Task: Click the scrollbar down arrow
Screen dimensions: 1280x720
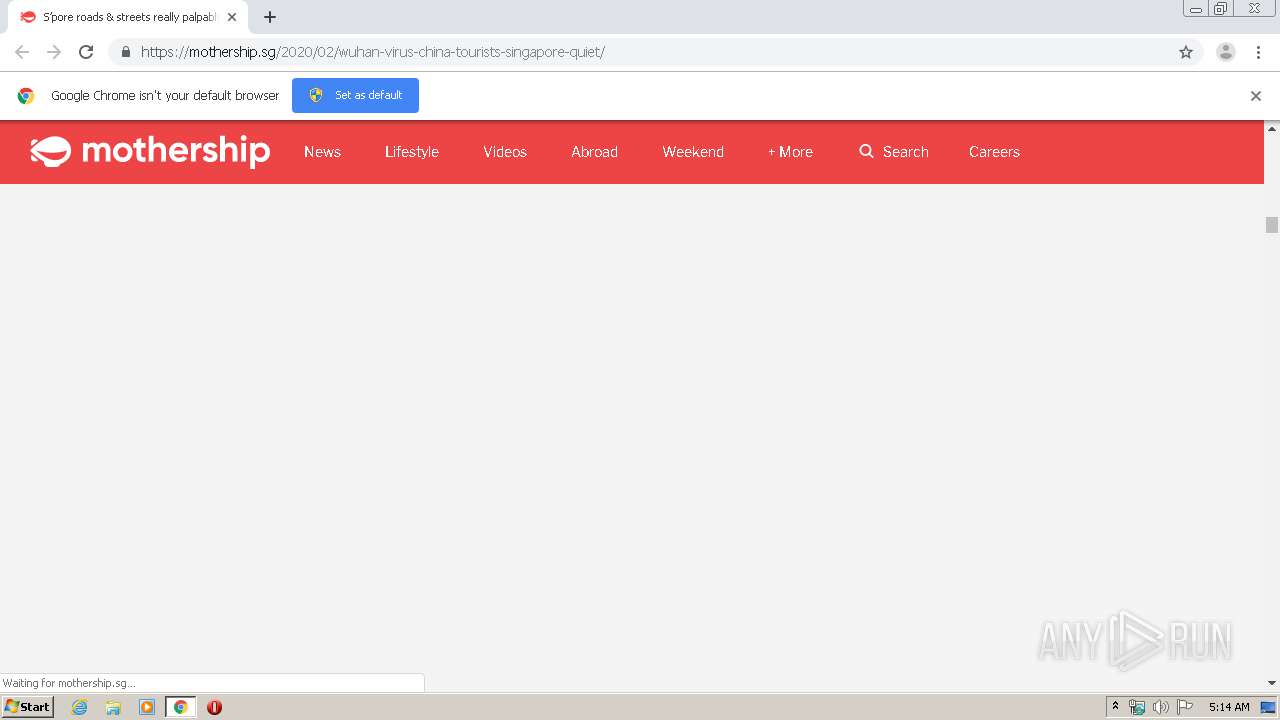Action: coord(1272,683)
